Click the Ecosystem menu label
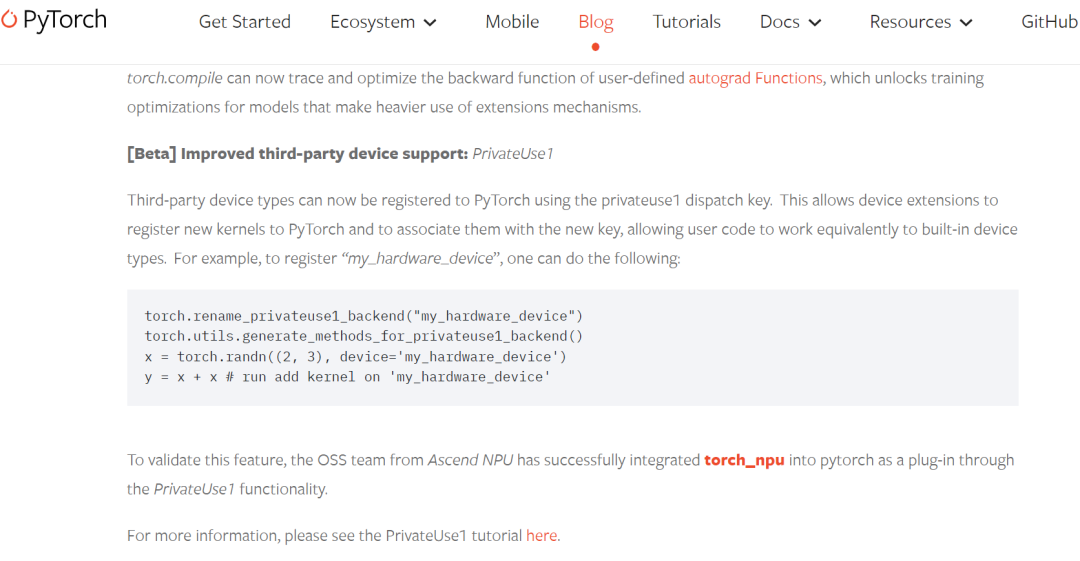The height and width of the screenshot is (561, 1080). [x=372, y=22]
